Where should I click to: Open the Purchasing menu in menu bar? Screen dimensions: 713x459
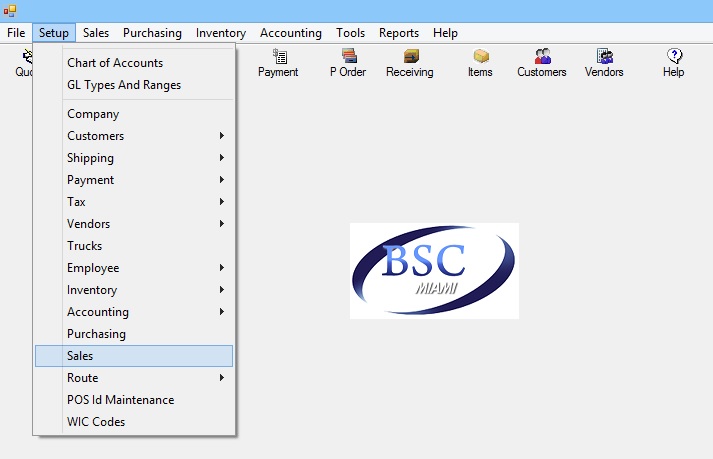[x=152, y=33]
